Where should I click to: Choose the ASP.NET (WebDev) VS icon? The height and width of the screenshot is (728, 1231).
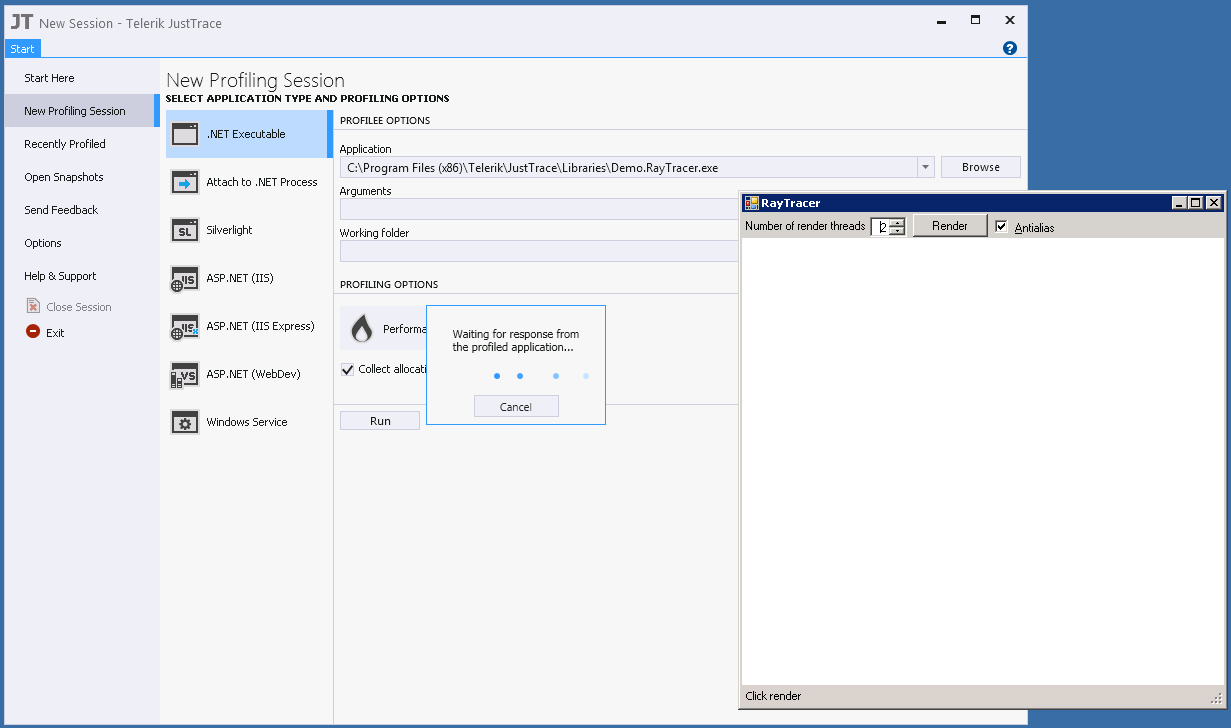(185, 374)
